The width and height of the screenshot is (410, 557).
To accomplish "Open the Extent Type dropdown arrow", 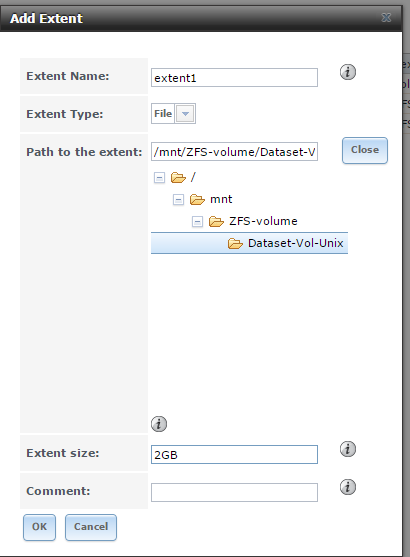I will coord(185,114).
